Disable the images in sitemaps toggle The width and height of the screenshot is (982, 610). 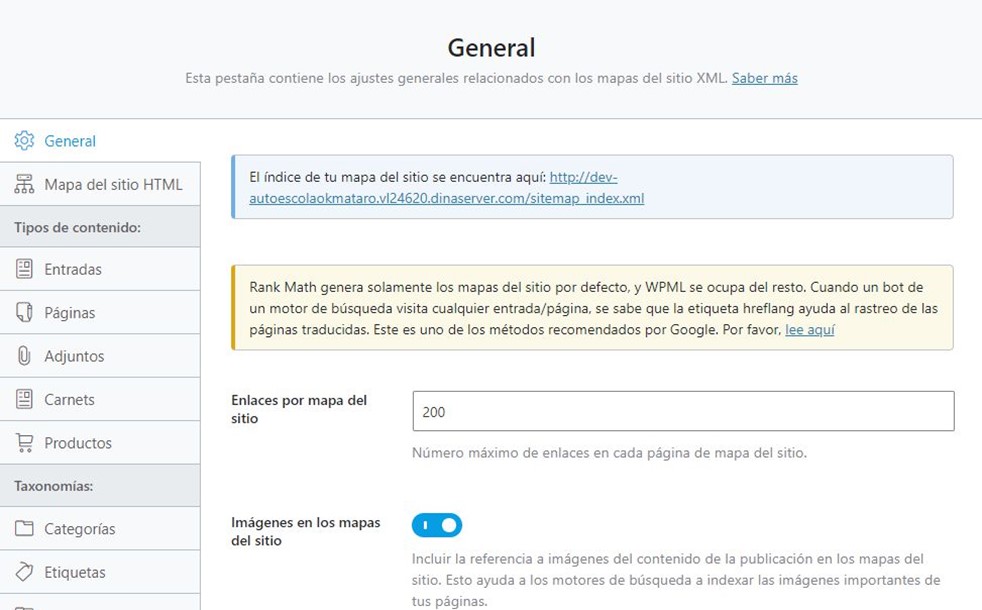pos(437,525)
